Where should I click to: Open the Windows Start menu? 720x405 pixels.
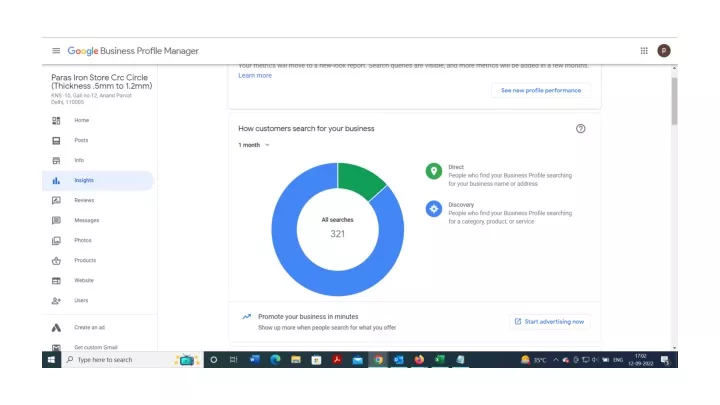tap(51, 360)
